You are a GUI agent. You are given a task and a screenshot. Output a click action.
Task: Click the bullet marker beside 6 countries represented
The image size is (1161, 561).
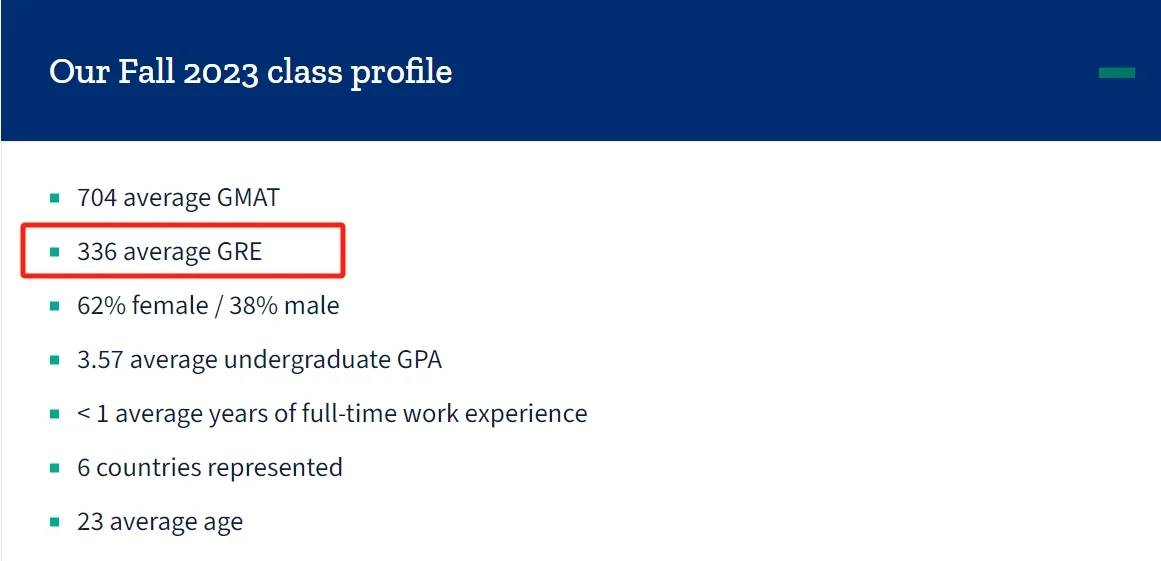(55, 468)
